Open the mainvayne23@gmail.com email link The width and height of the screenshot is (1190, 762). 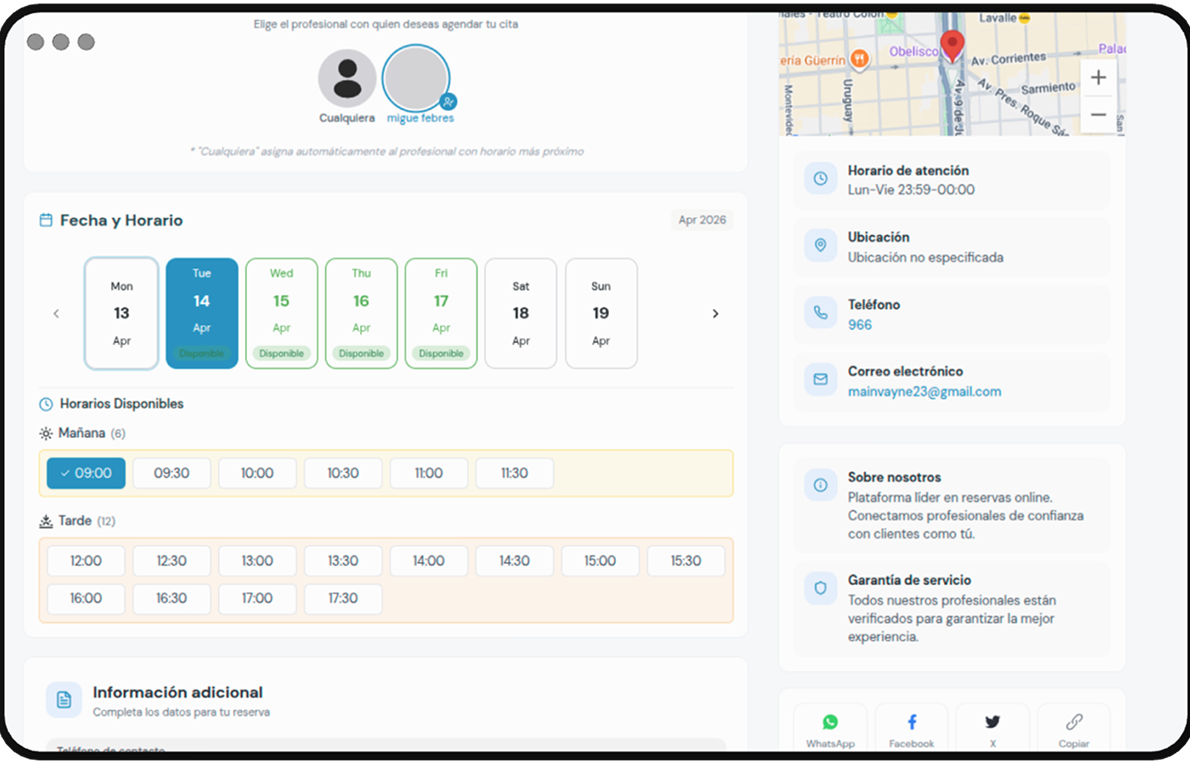point(924,391)
